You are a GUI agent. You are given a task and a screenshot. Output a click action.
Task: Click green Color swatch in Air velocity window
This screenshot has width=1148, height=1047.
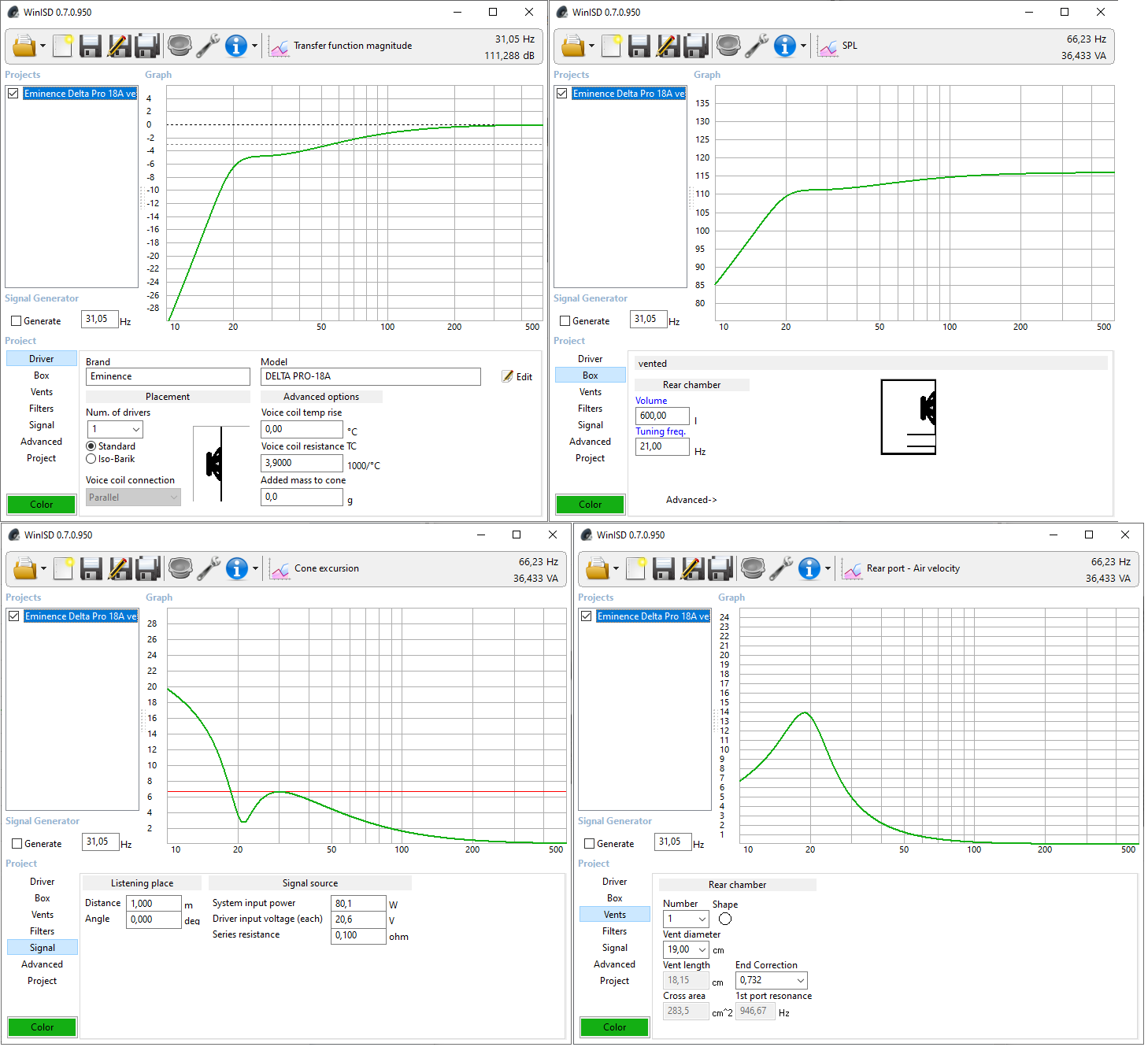615,1027
